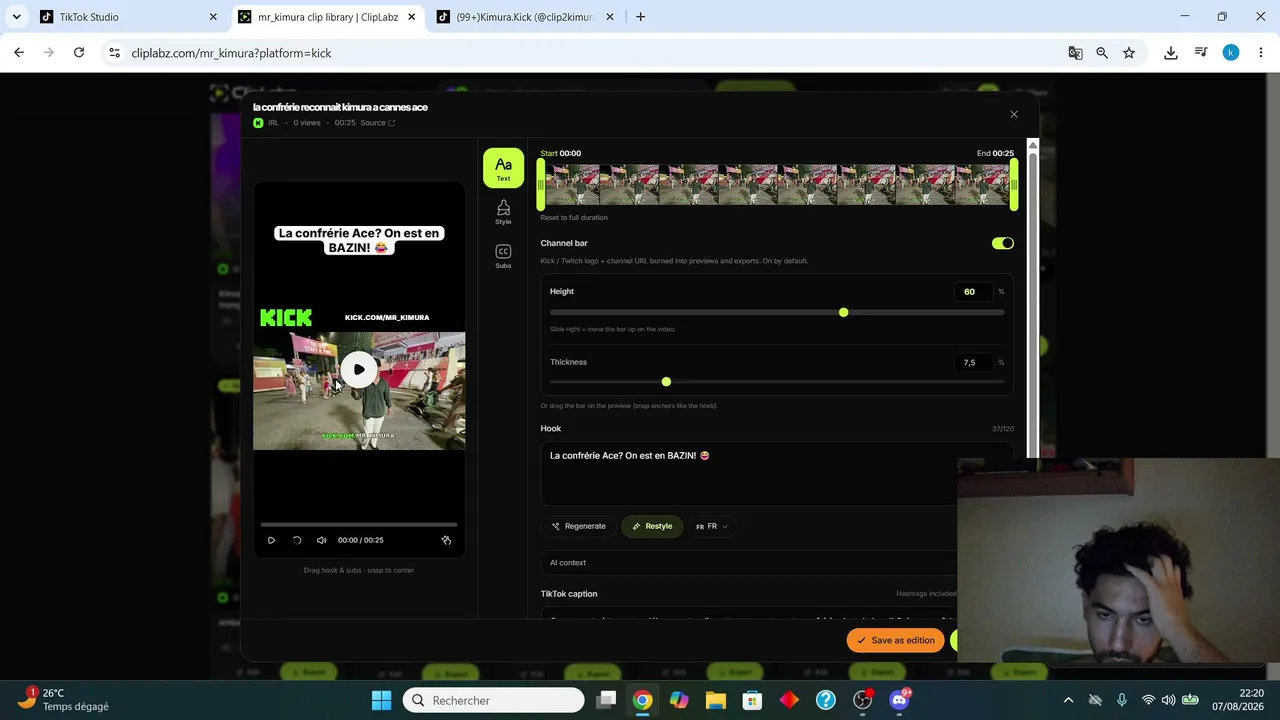Open the Text tab in editor sidebar
The height and width of the screenshot is (720, 1280).
[x=503, y=168]
